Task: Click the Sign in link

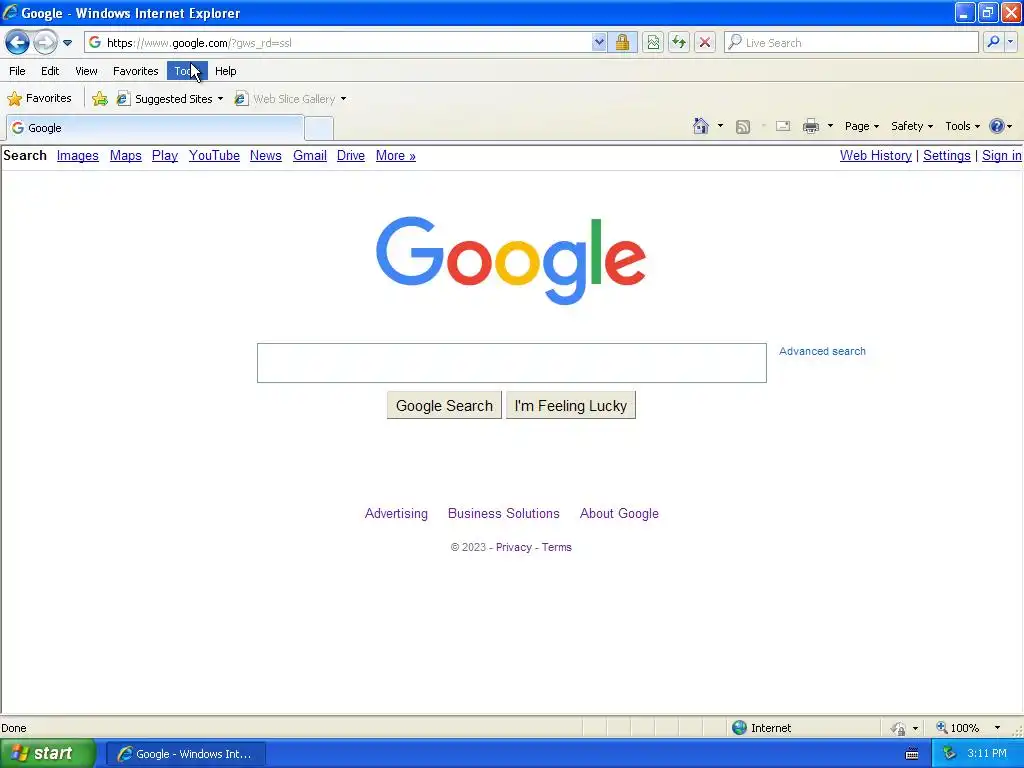Action: 1001,155
